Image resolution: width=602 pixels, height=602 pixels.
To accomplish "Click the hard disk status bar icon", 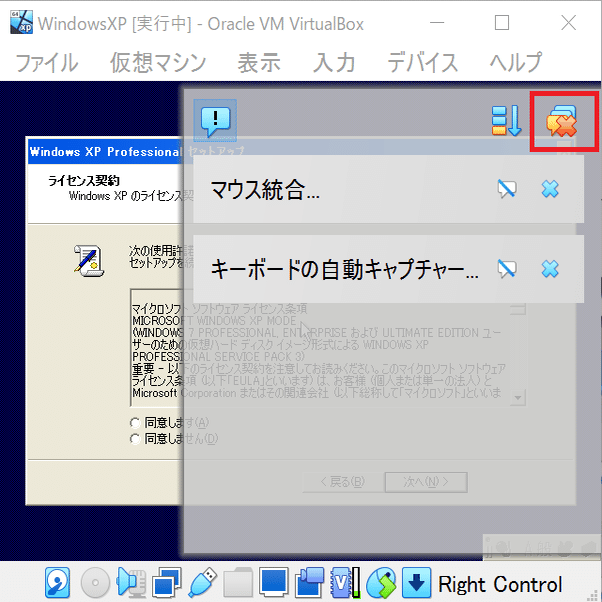I will 58,582.
